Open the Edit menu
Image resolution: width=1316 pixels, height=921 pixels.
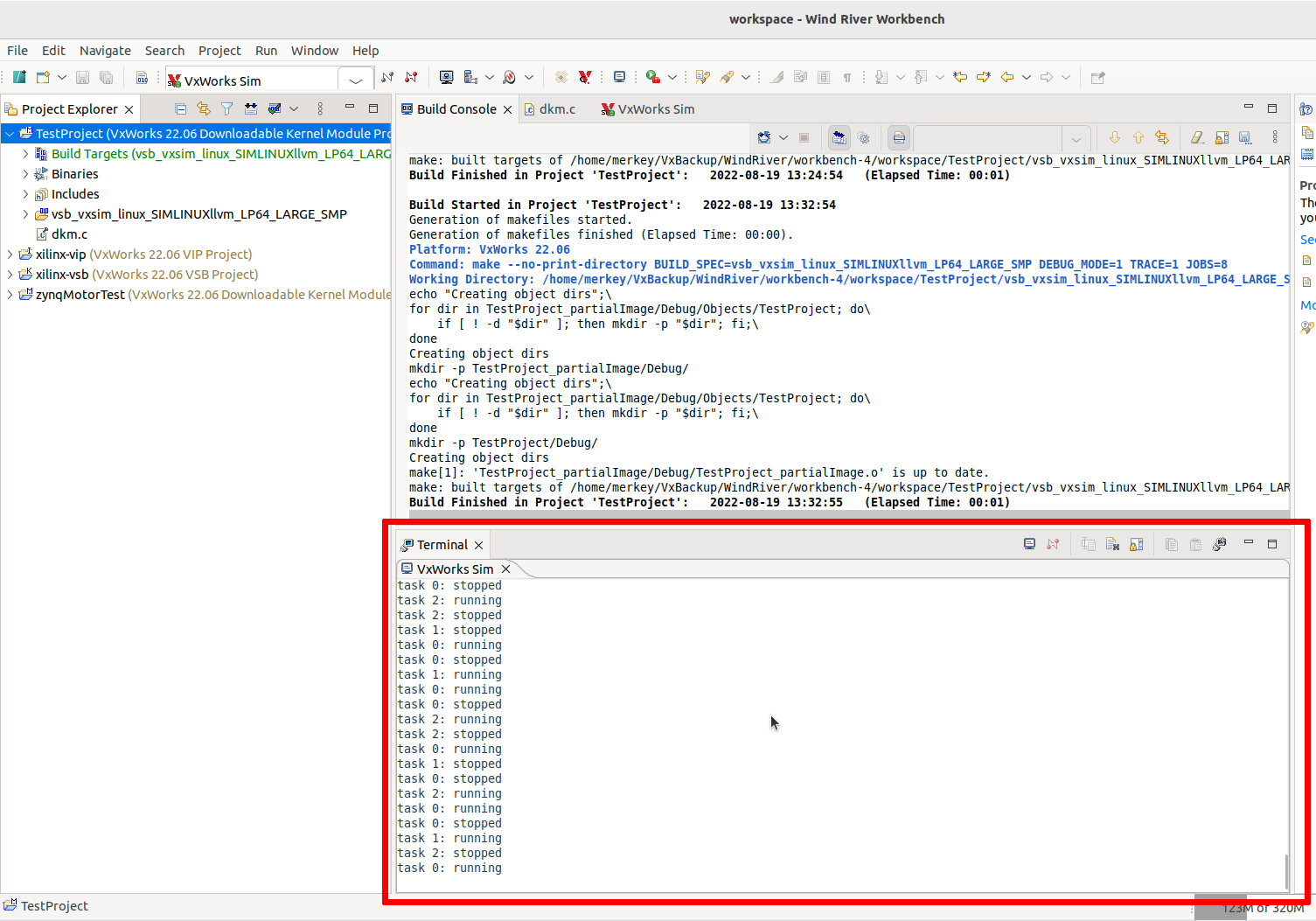point(53,50)
